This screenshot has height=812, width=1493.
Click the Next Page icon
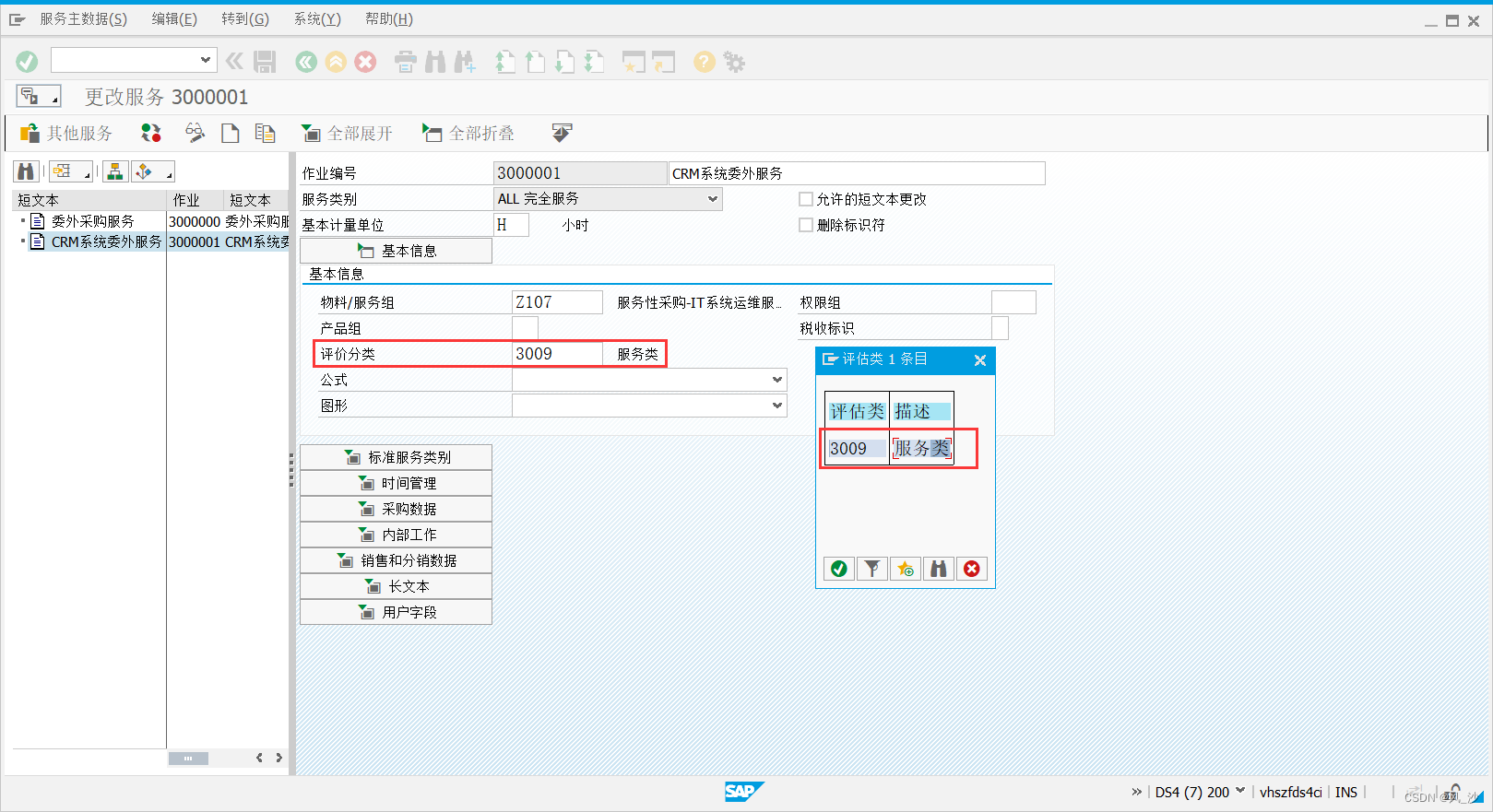pos(564,62)
